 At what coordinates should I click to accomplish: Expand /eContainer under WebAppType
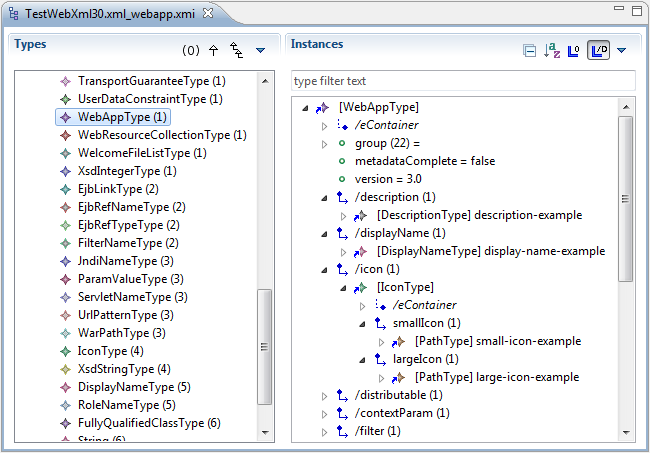[x=325, y=126]
